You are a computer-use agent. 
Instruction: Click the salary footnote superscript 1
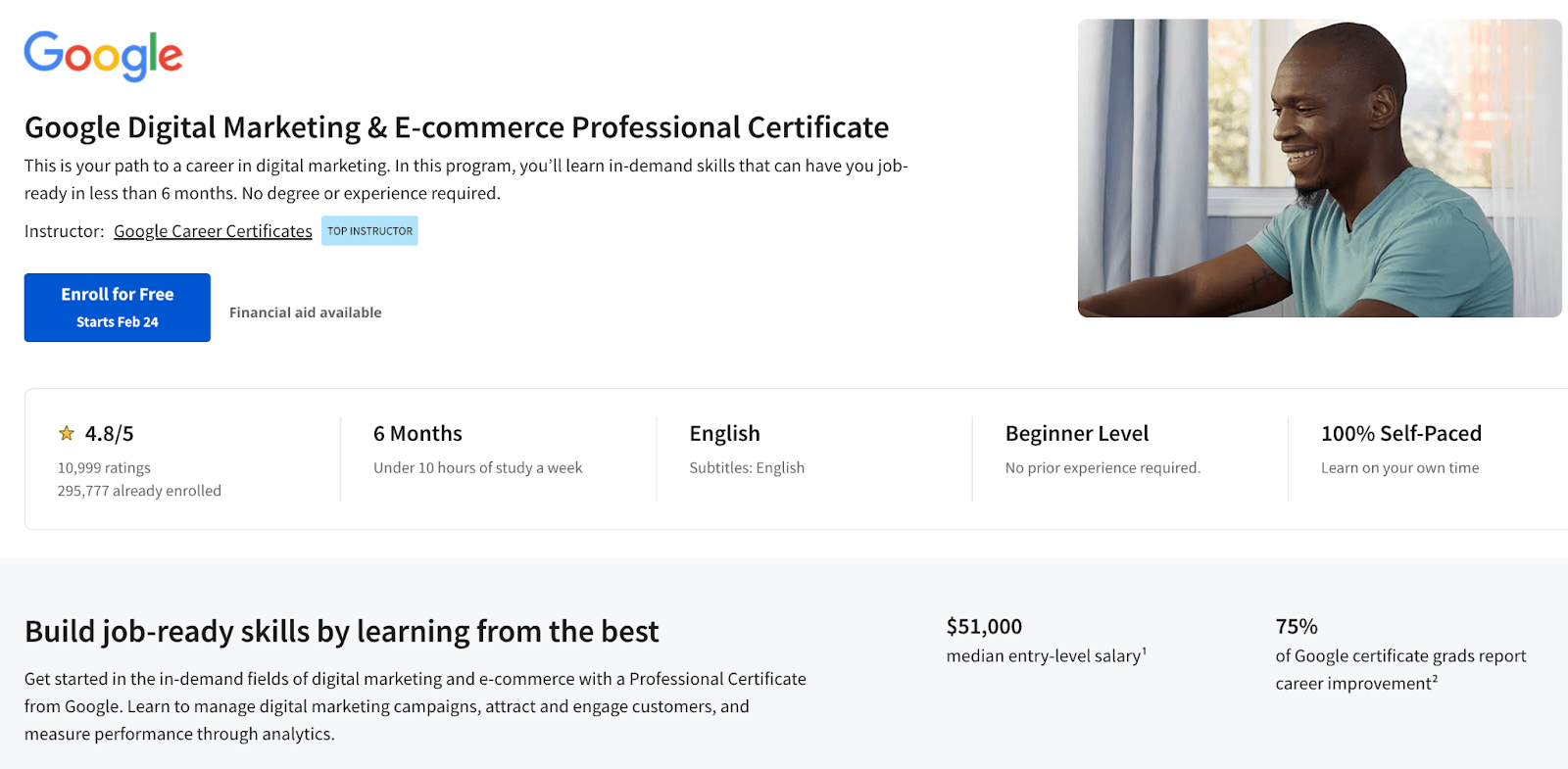pos(1145,650)
